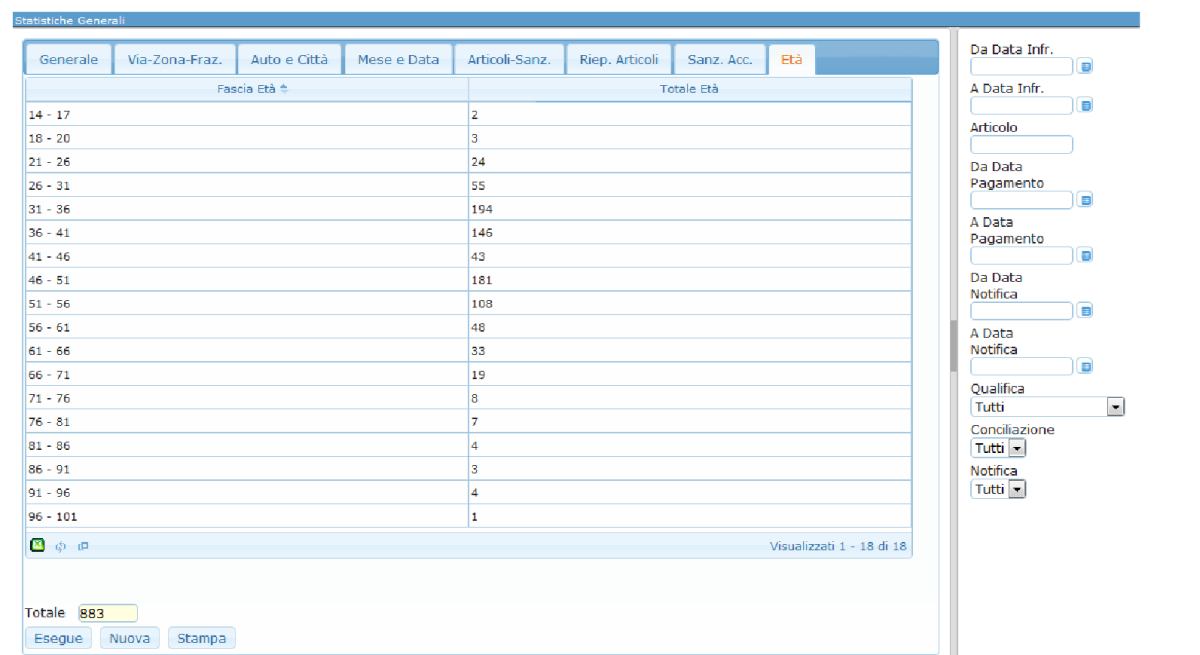Focus the Articolo input field
The width and height of the screenshot is (1200, 655).
click(x=1021, y=145)
